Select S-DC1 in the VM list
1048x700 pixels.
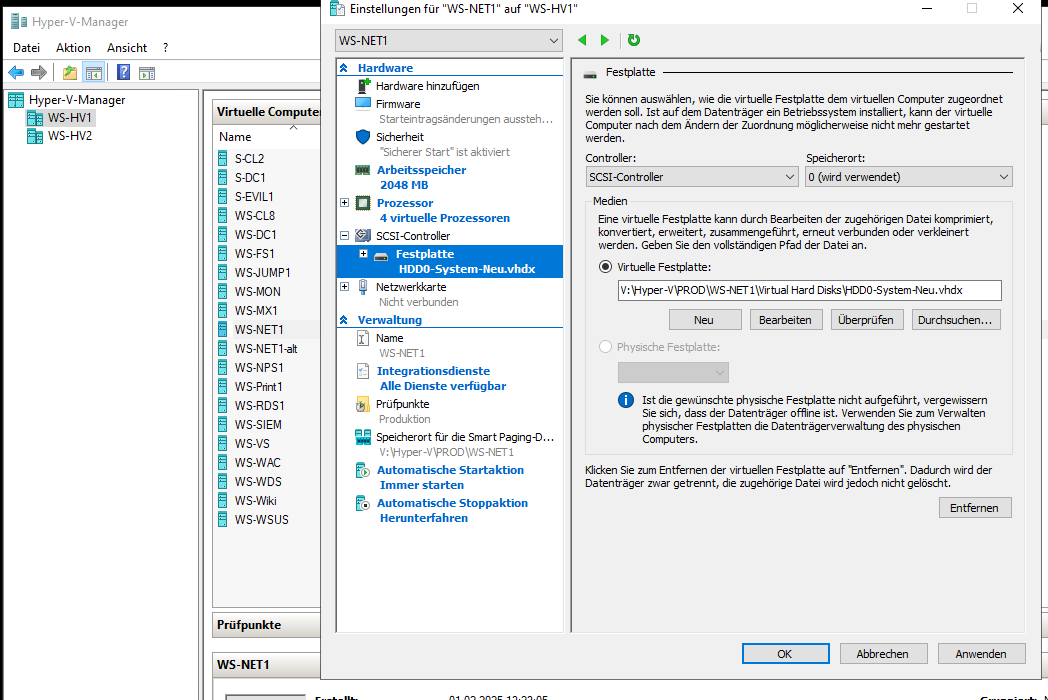[x=250, y=177]
